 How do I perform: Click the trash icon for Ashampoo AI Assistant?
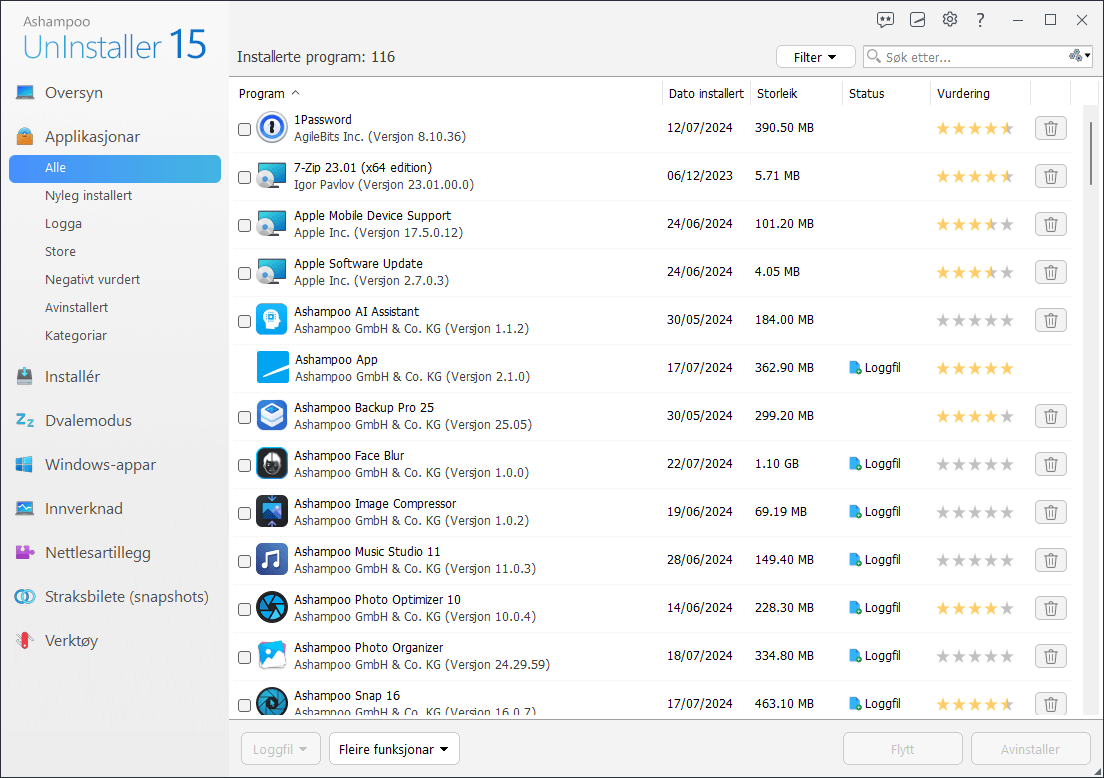click(1050, 320)
